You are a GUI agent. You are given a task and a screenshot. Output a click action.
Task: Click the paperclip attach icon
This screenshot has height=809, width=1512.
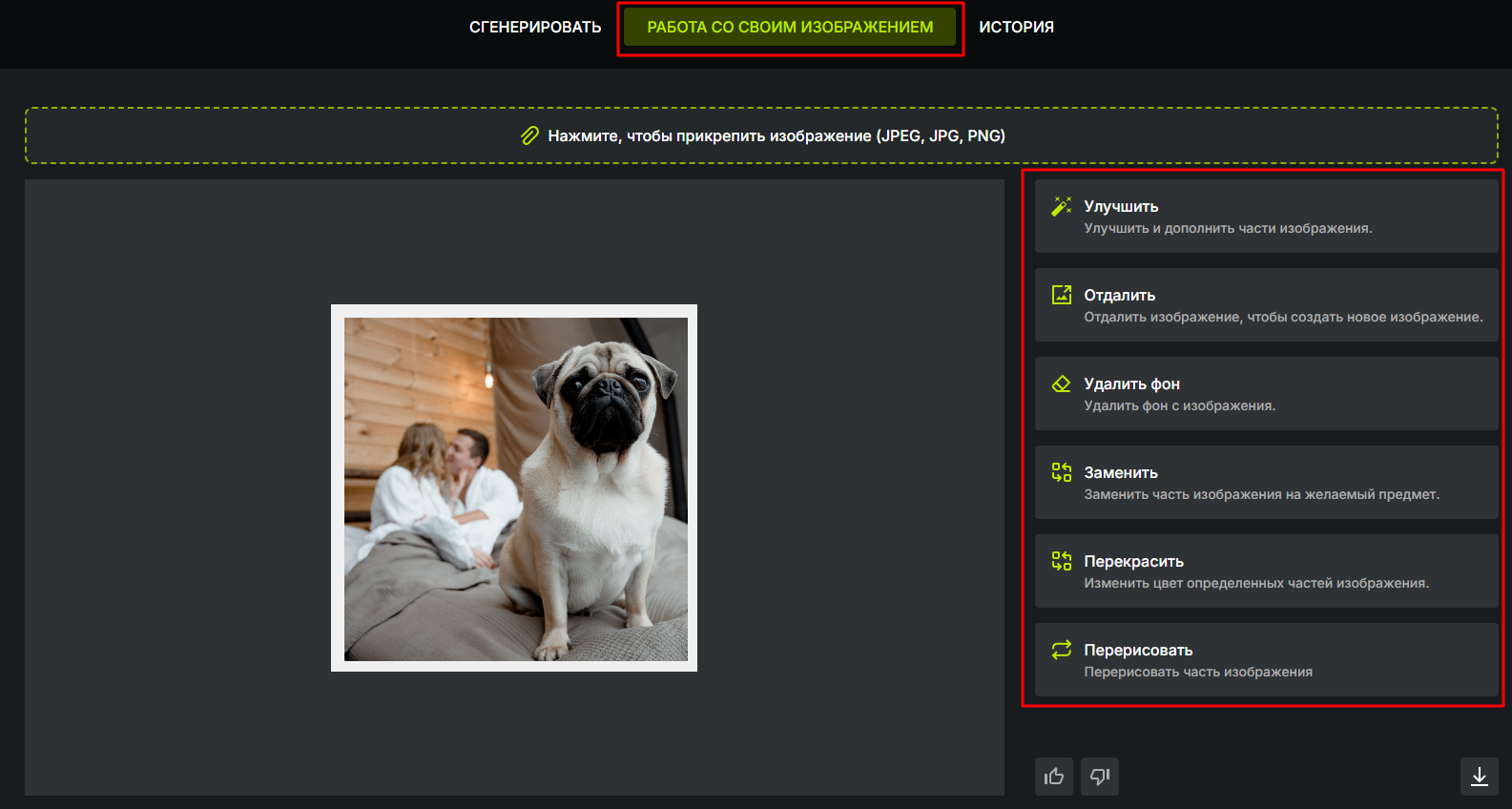click(x=530, y=135)
